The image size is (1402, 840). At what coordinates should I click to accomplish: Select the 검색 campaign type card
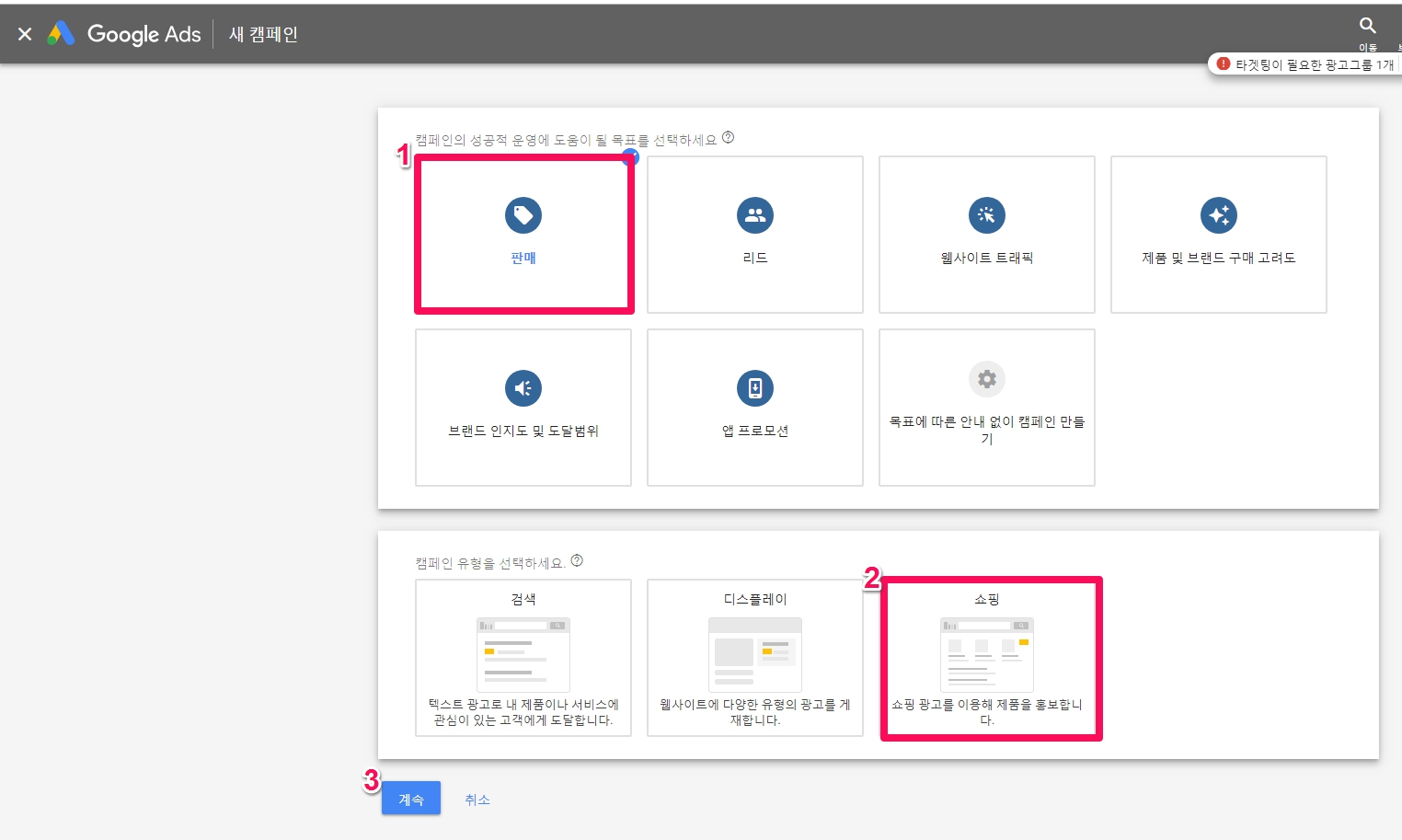(523, 657)
